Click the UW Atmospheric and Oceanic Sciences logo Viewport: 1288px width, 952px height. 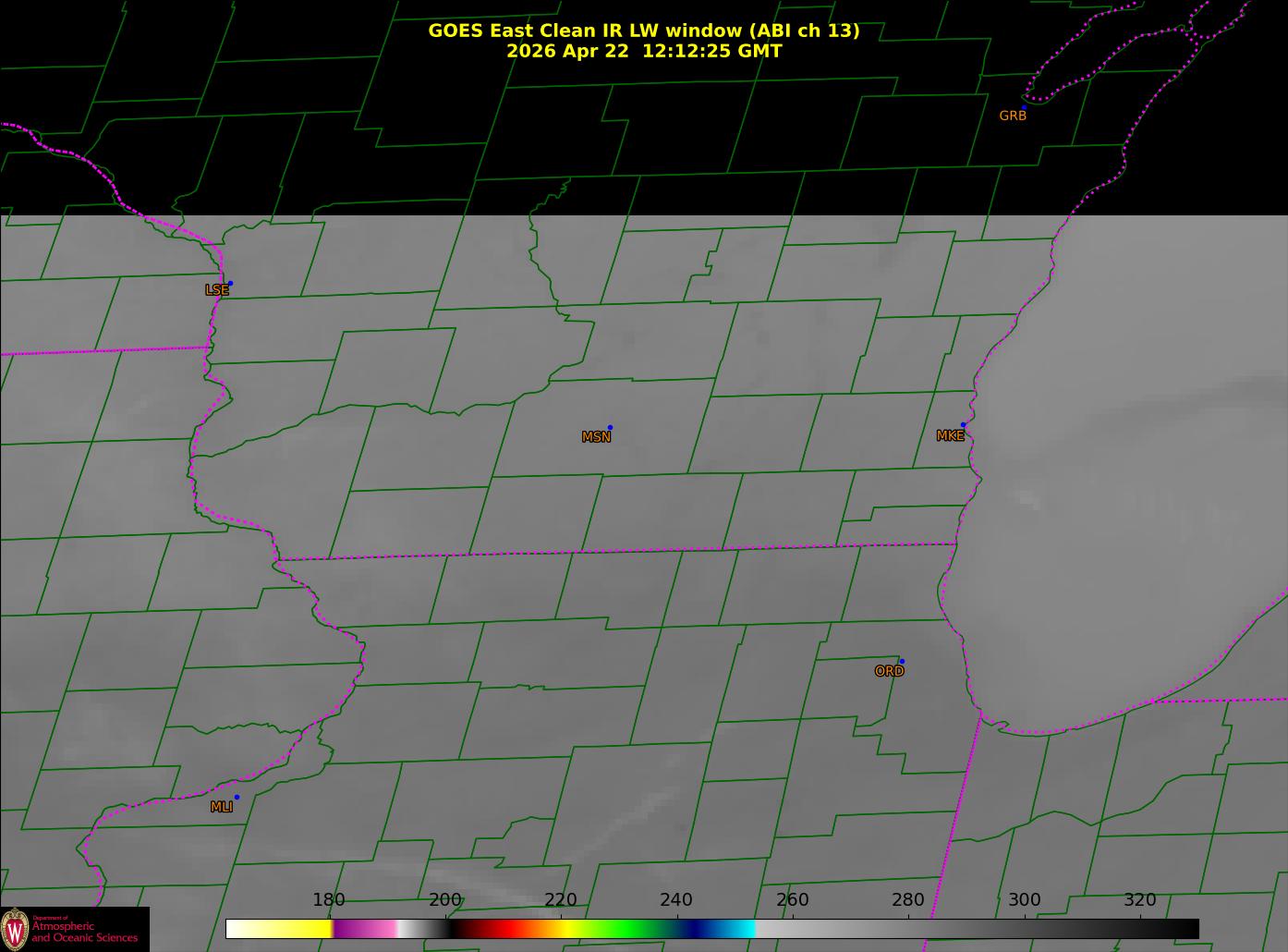pos(75,929)
